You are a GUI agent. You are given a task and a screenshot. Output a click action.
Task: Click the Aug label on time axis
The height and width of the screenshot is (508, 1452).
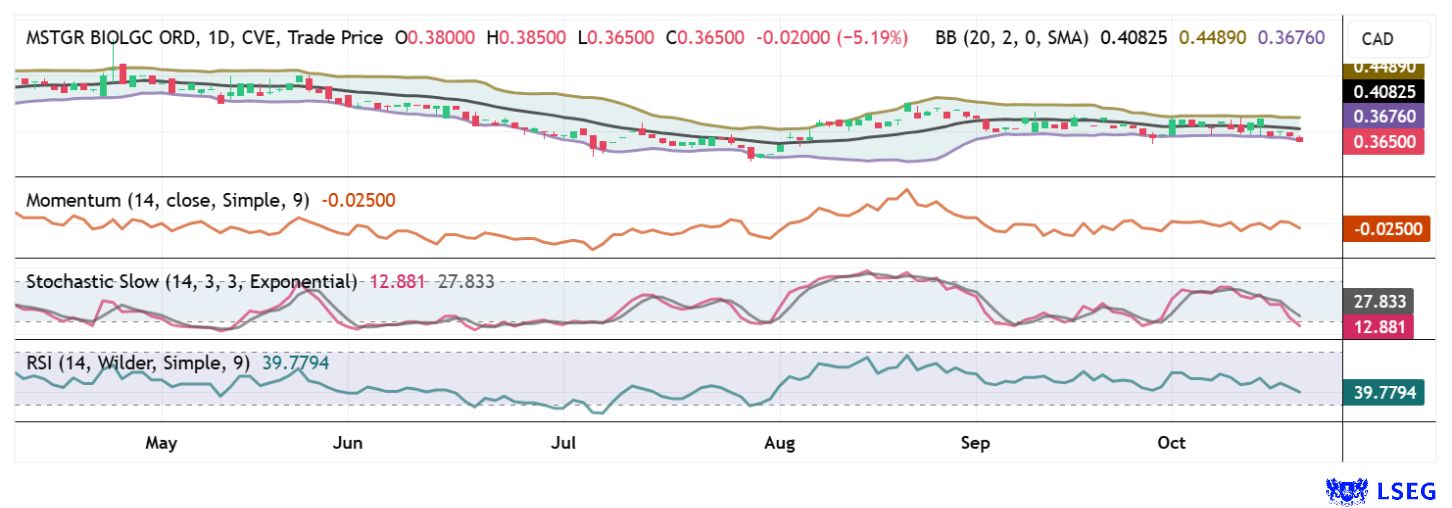(x=779, y=443)
